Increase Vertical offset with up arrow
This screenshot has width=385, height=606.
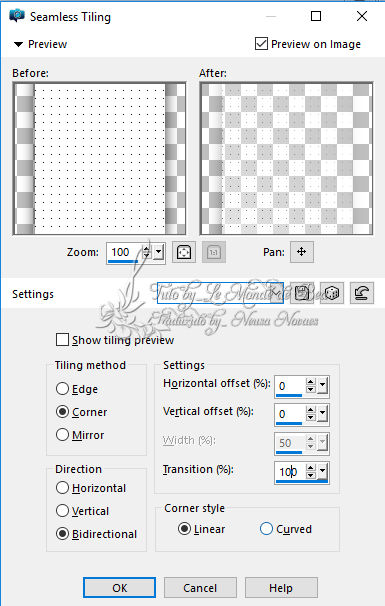pyautogui.click(x=310, y=410)
